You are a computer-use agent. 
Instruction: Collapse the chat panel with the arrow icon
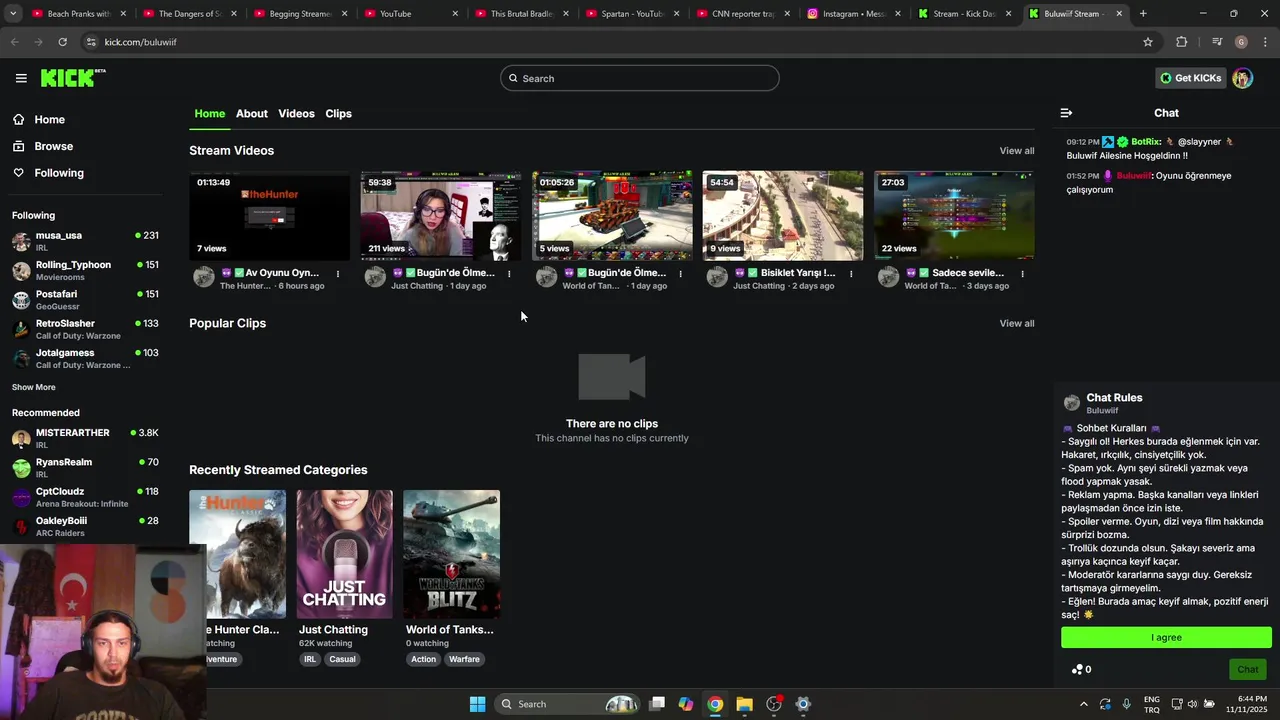1066,113
